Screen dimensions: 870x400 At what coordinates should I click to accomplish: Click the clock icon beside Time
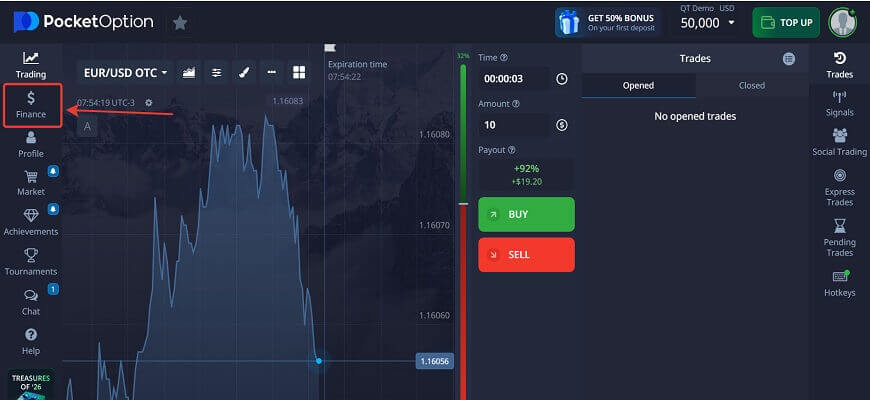coord(562,79)
